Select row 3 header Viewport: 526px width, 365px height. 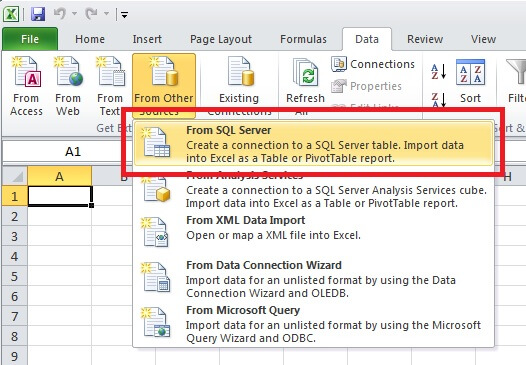(14, 236)
